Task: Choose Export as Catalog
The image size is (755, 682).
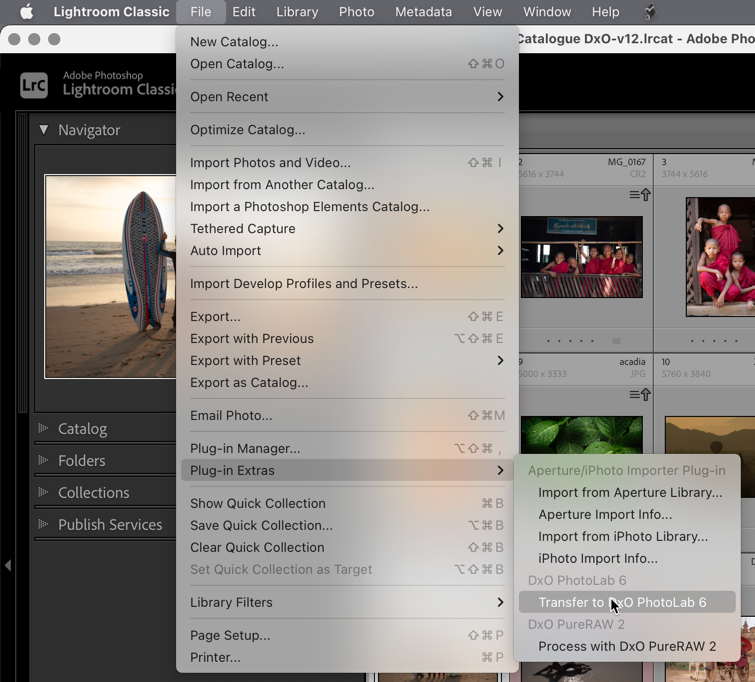Action: [x=347, y=383]
